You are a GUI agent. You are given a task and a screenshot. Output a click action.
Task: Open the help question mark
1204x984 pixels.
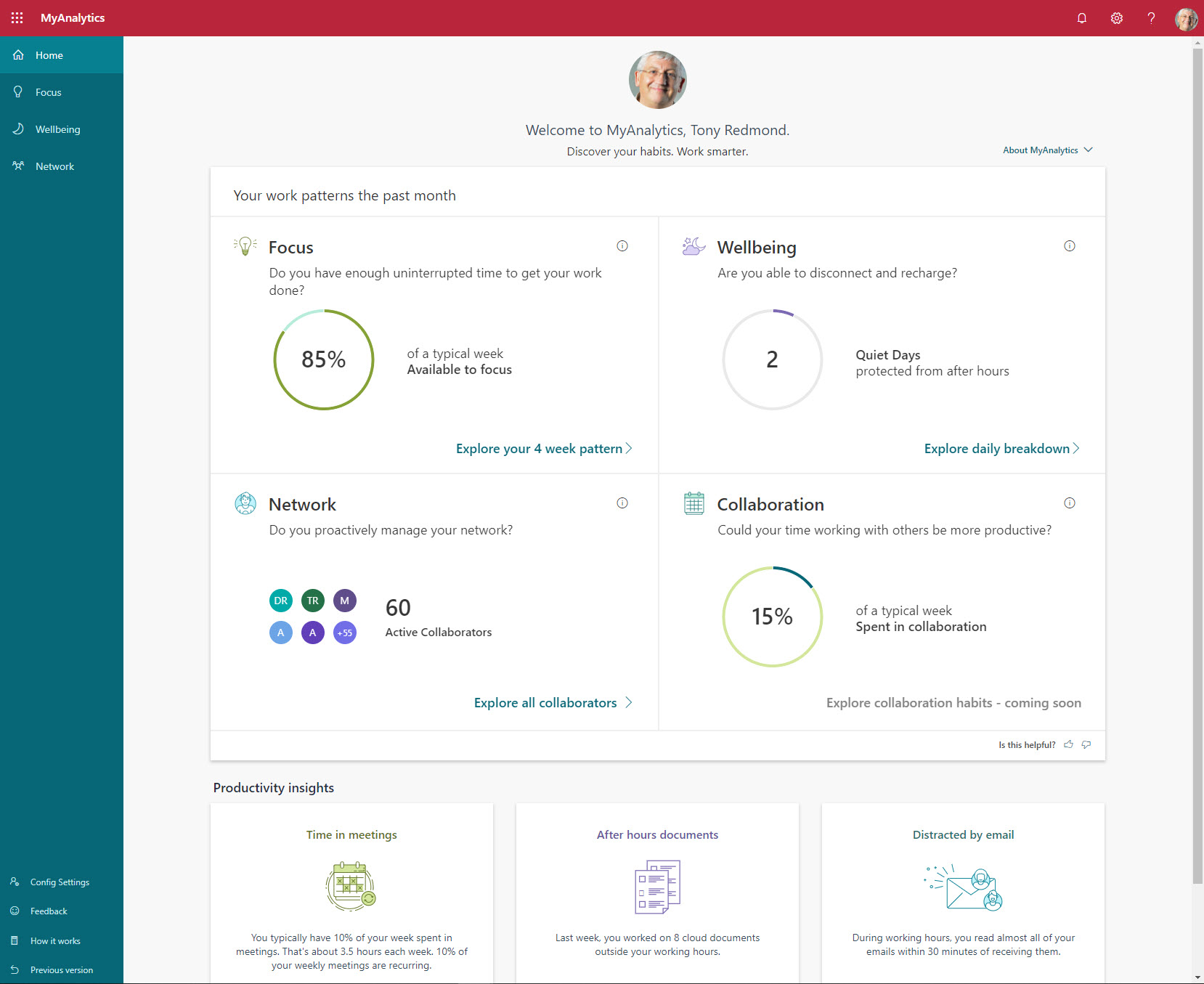(1151, 18)
